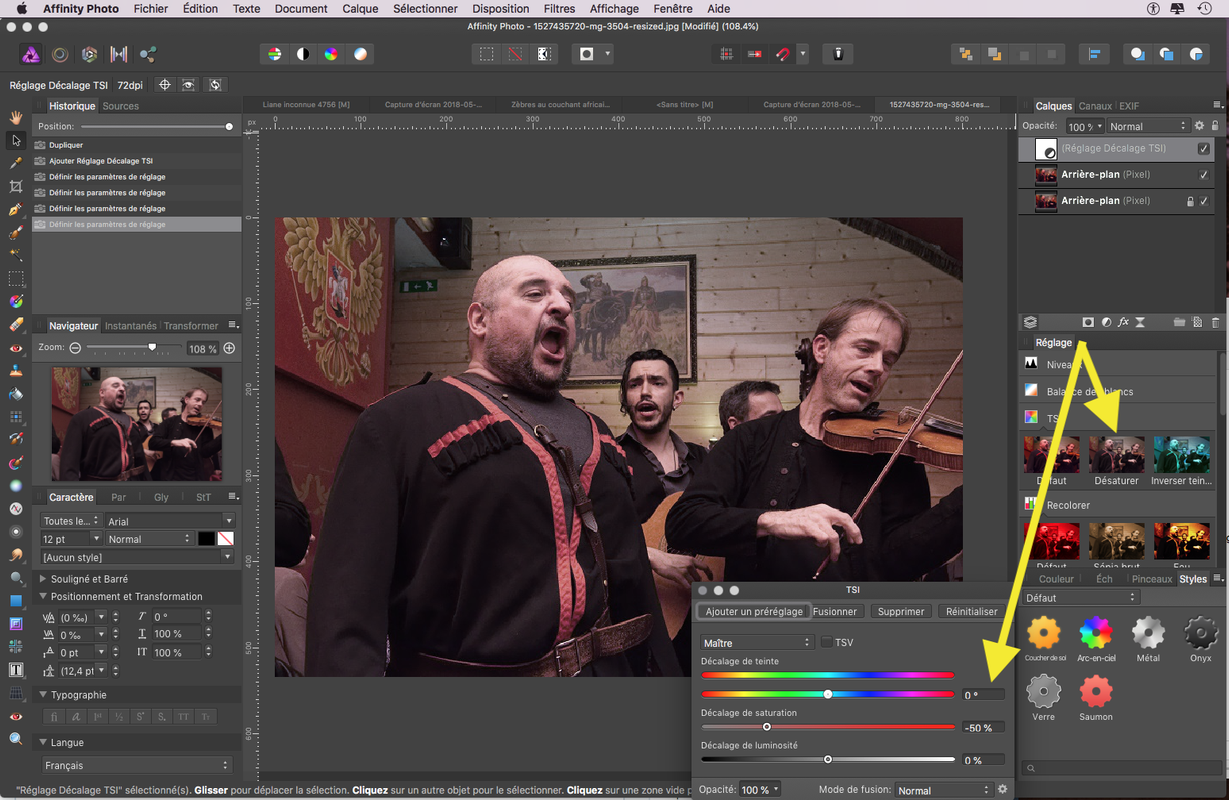Click the zoom in plus icon in Navigateur
Image resolution: width=1229 pixels, height=800 pixels.
pyautogui.click(x=229, y=348)
